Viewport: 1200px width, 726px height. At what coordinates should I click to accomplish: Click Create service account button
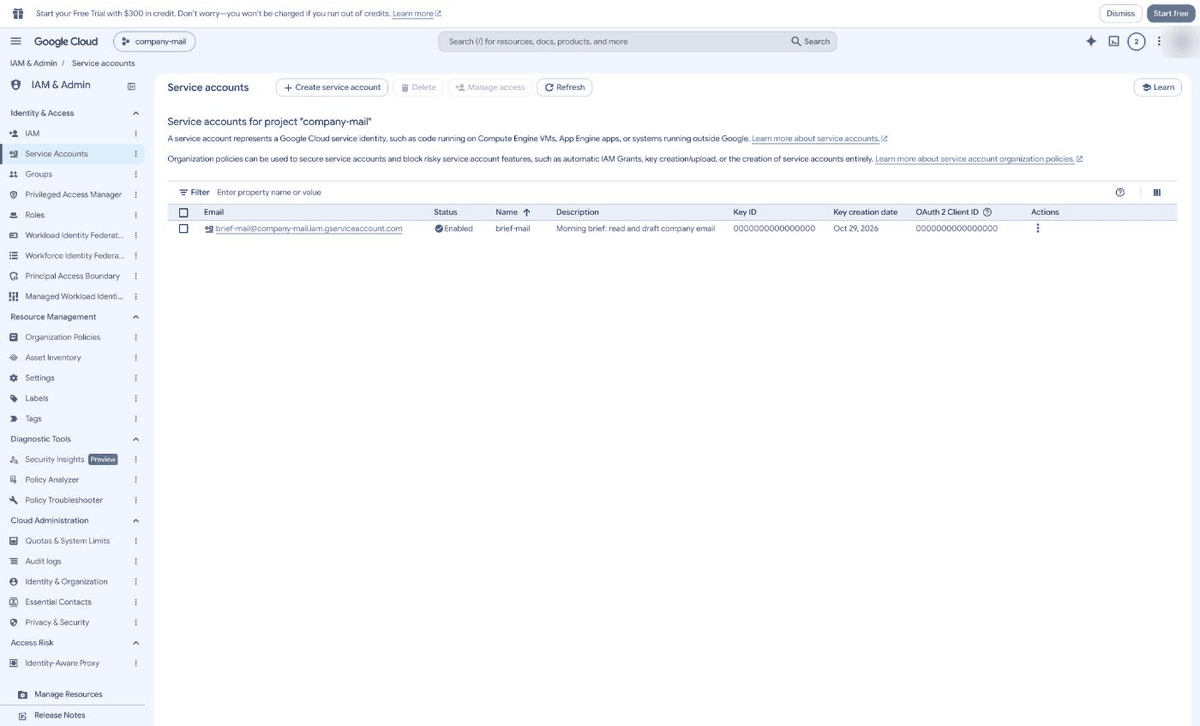pos(332,87)
